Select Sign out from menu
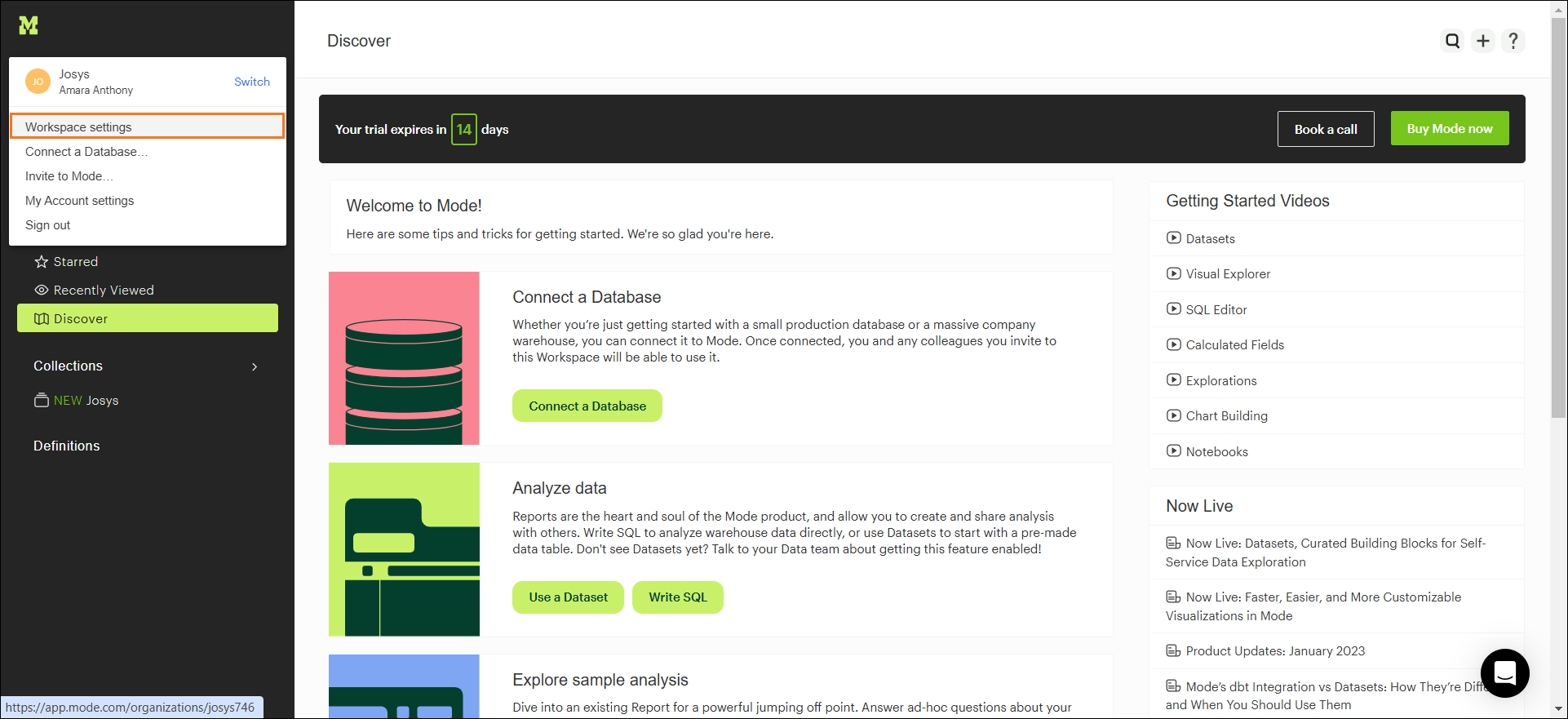This screenshot has width=1568, height=719. coord(147,225)
